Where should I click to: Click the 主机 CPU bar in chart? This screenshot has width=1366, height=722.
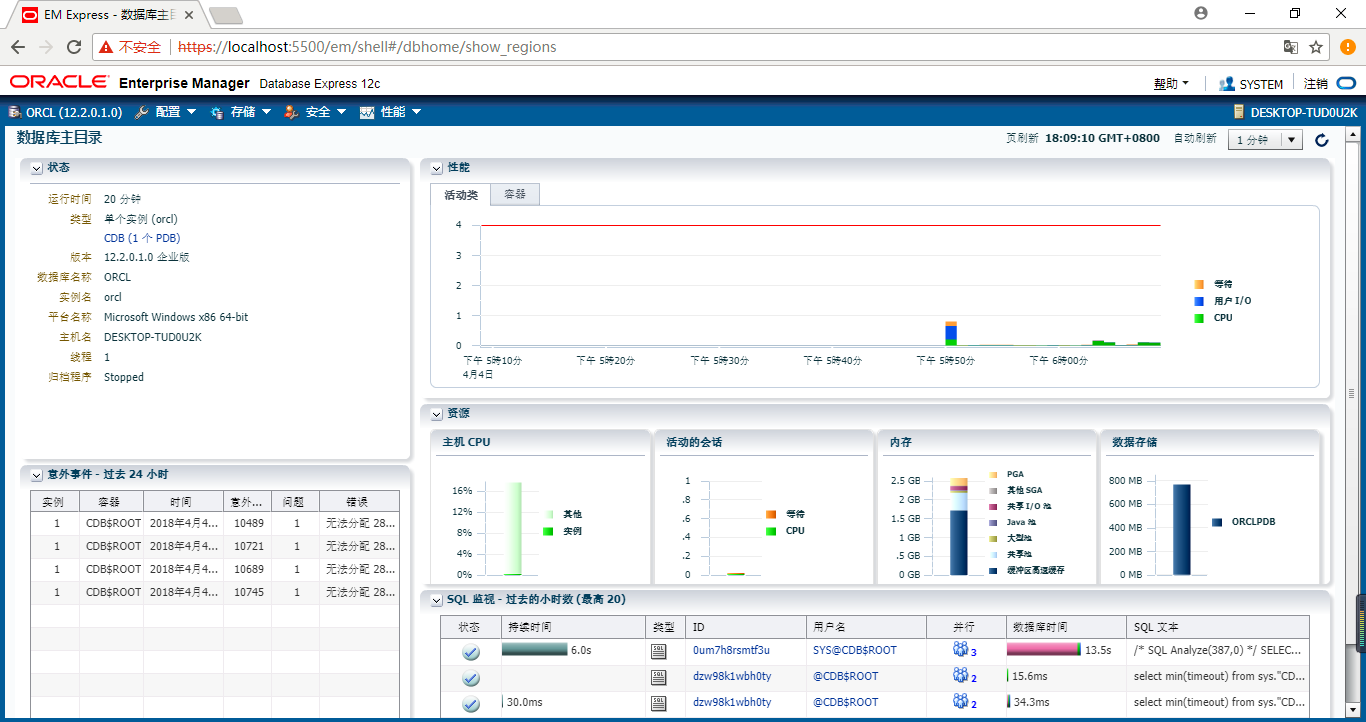click(x=512, y=528)
